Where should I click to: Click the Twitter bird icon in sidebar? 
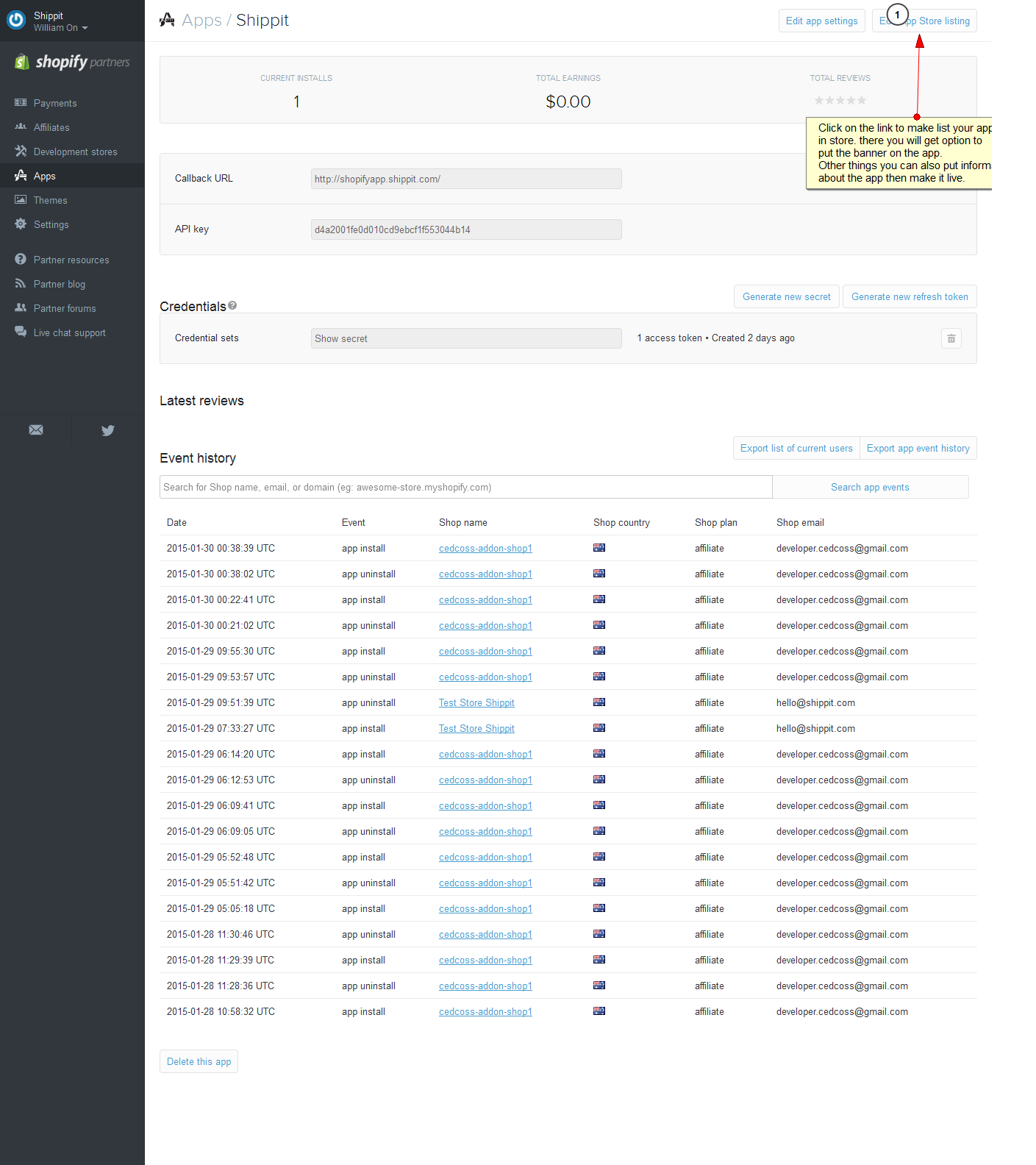pyautogui.click(x=108, y=430)
